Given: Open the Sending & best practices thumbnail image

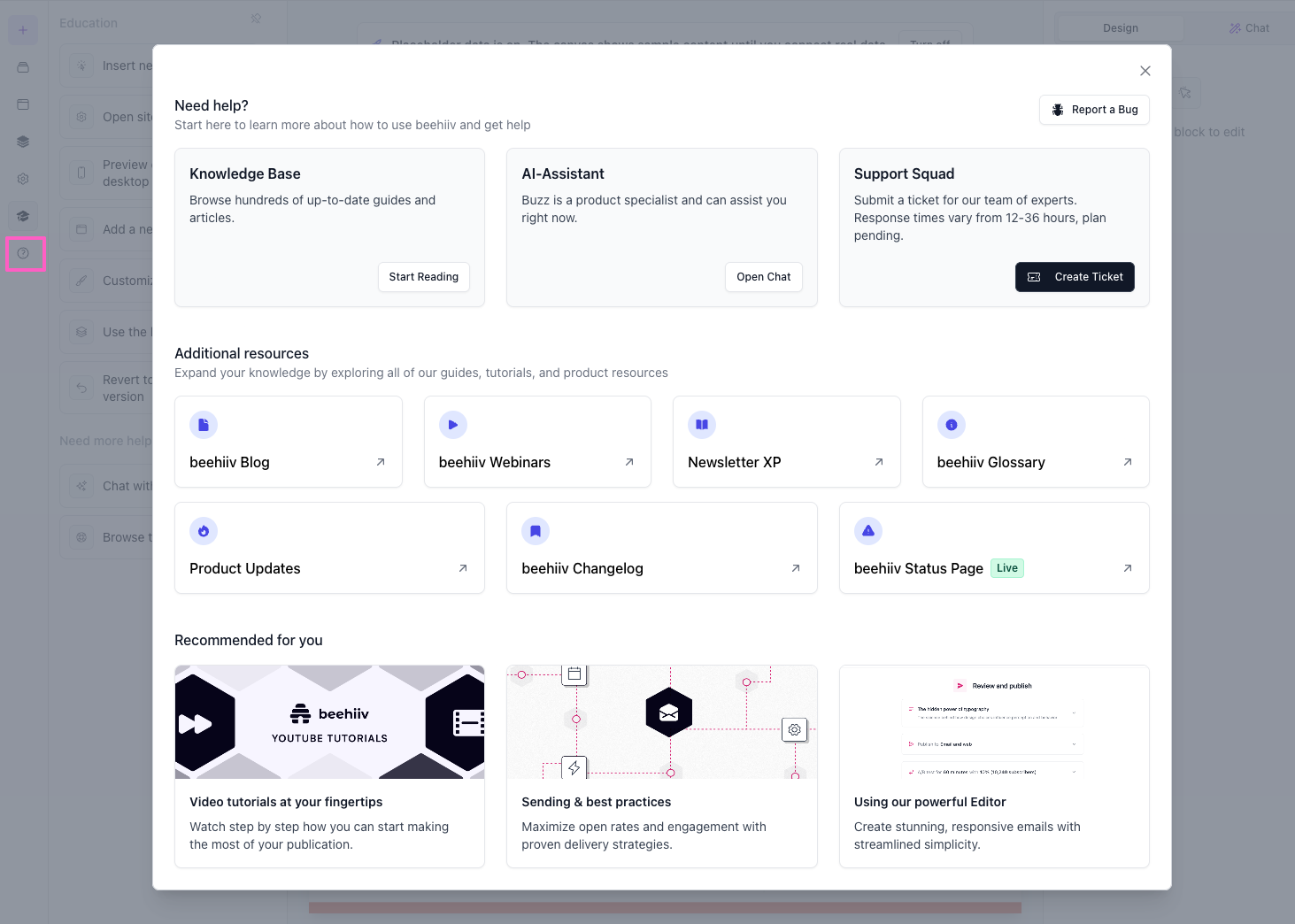Looking at the screenshot, I should (x=662, y=722).
